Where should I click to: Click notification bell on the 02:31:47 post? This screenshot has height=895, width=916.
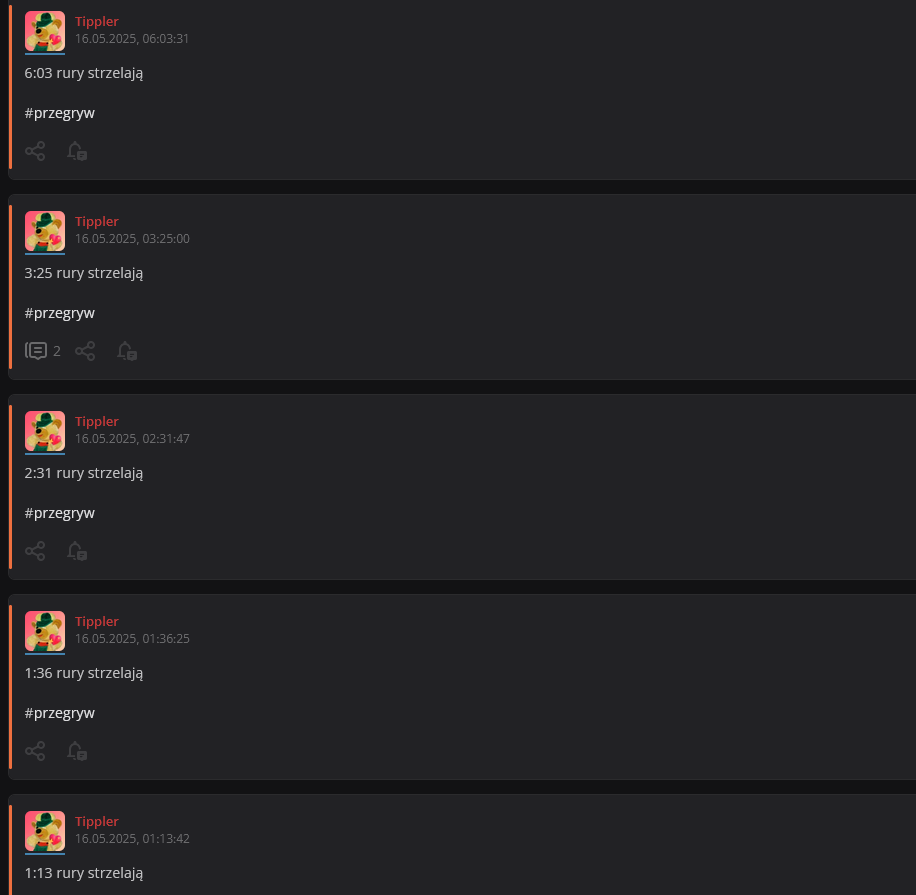tap(77, 551)
